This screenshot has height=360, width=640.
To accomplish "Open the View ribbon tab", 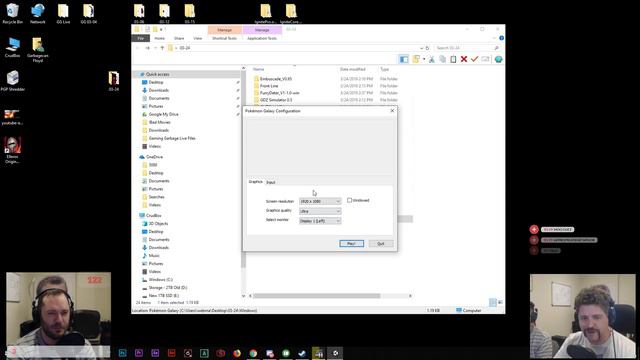I will click(198, 38).
